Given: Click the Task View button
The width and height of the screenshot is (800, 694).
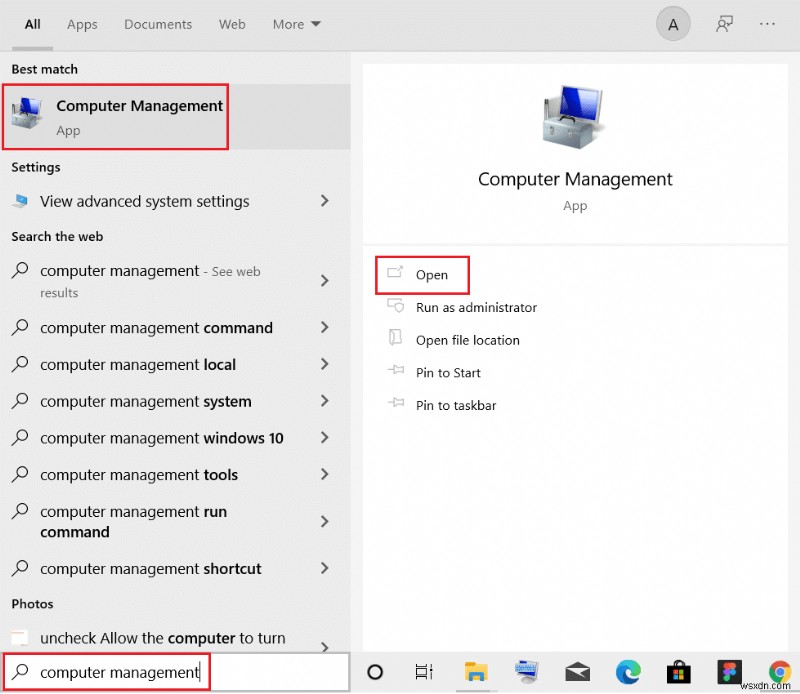Looking at the screenshot, I should point(424,673).
